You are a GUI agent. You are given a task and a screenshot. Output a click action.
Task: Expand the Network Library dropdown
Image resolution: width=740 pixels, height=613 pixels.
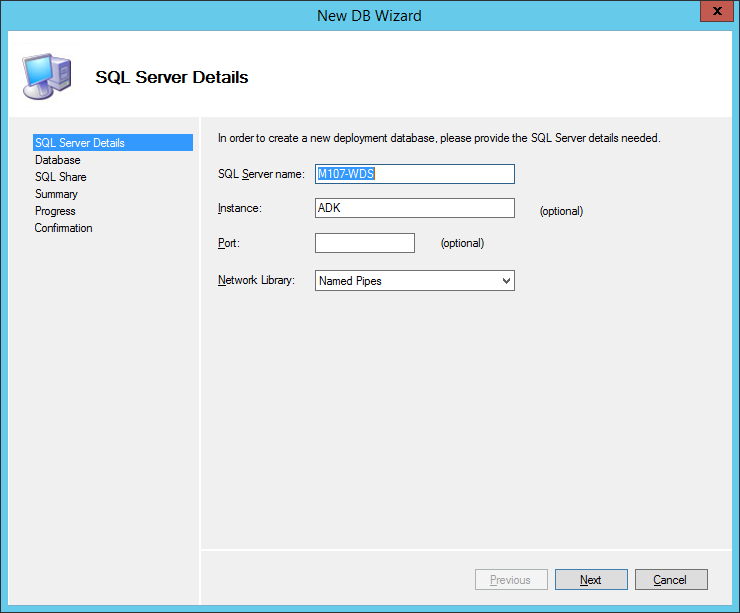pos(414,281)
